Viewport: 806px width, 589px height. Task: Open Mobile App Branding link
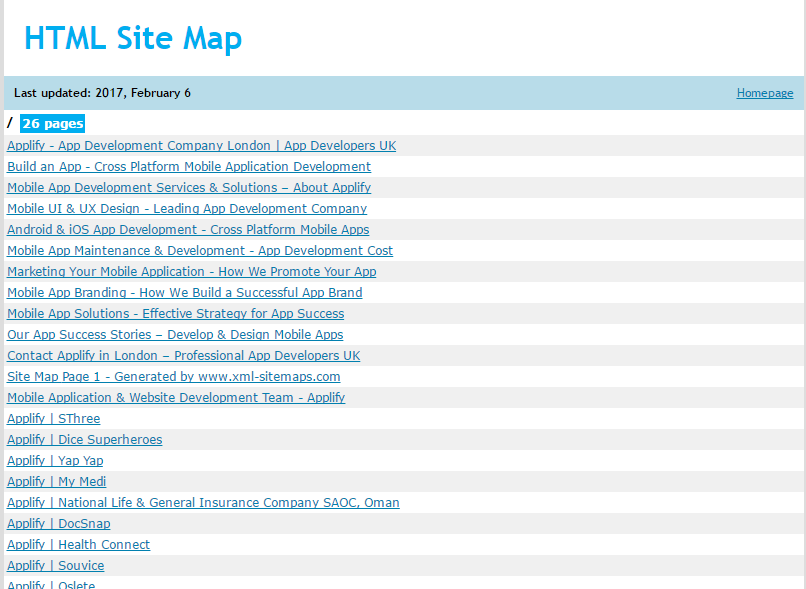pos(185,293)
